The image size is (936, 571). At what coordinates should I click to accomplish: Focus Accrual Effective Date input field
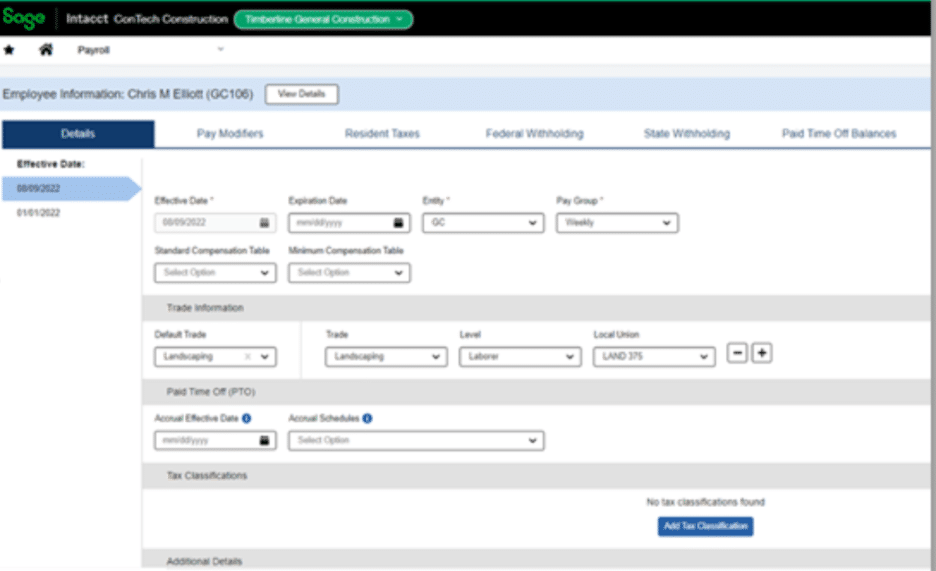point(215,440)
